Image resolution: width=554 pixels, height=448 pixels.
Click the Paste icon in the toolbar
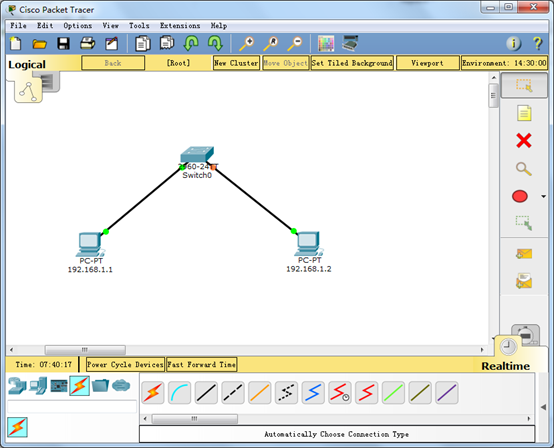click(x=167, y=43)
